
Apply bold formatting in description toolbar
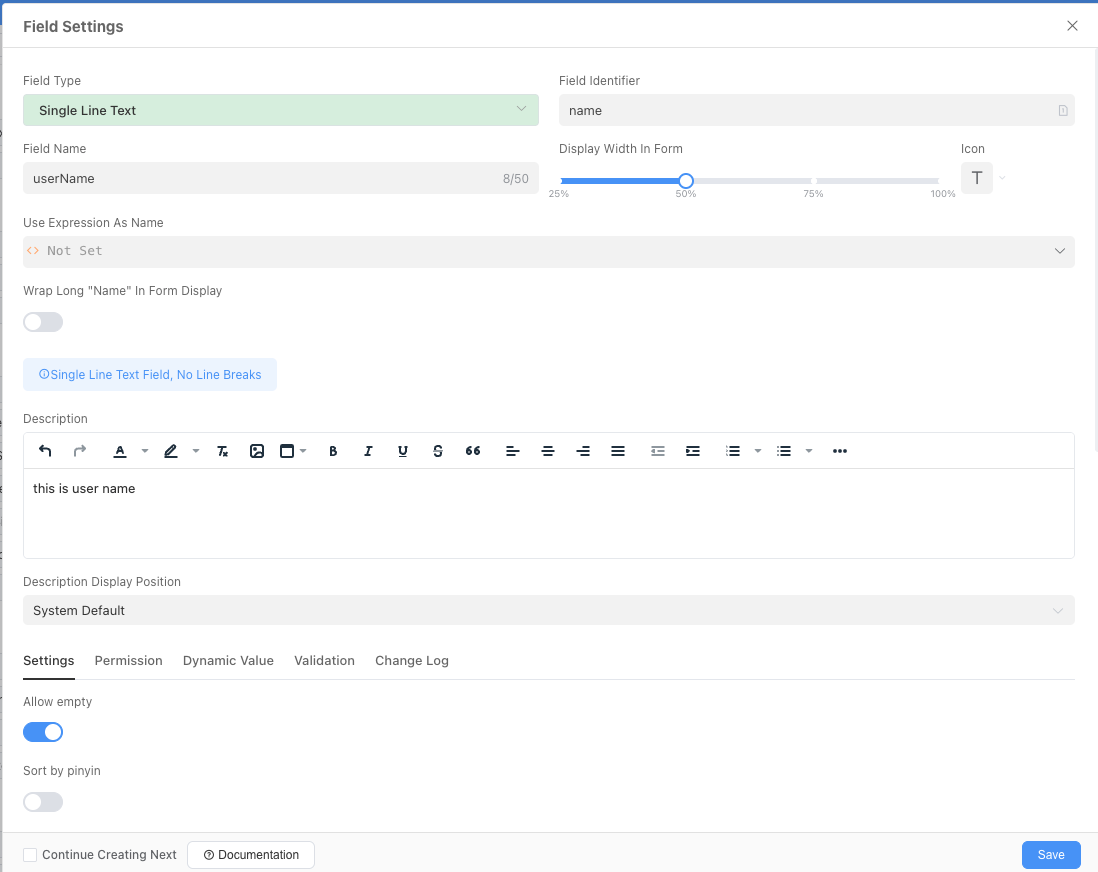click(x=333, y=451)
